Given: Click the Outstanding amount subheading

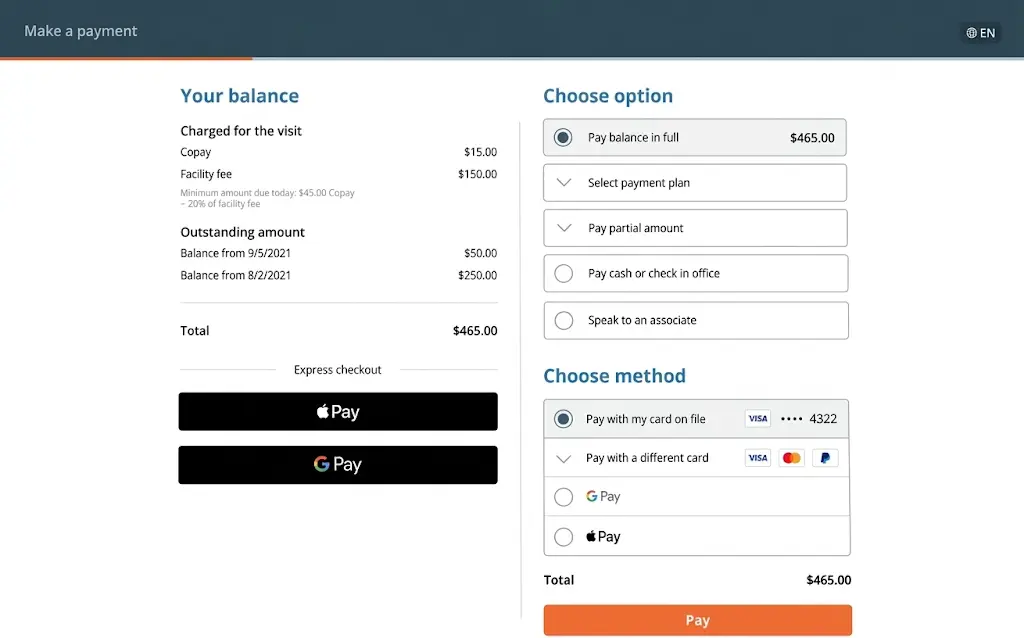Looking at the screenshot, I should [242, 232].
